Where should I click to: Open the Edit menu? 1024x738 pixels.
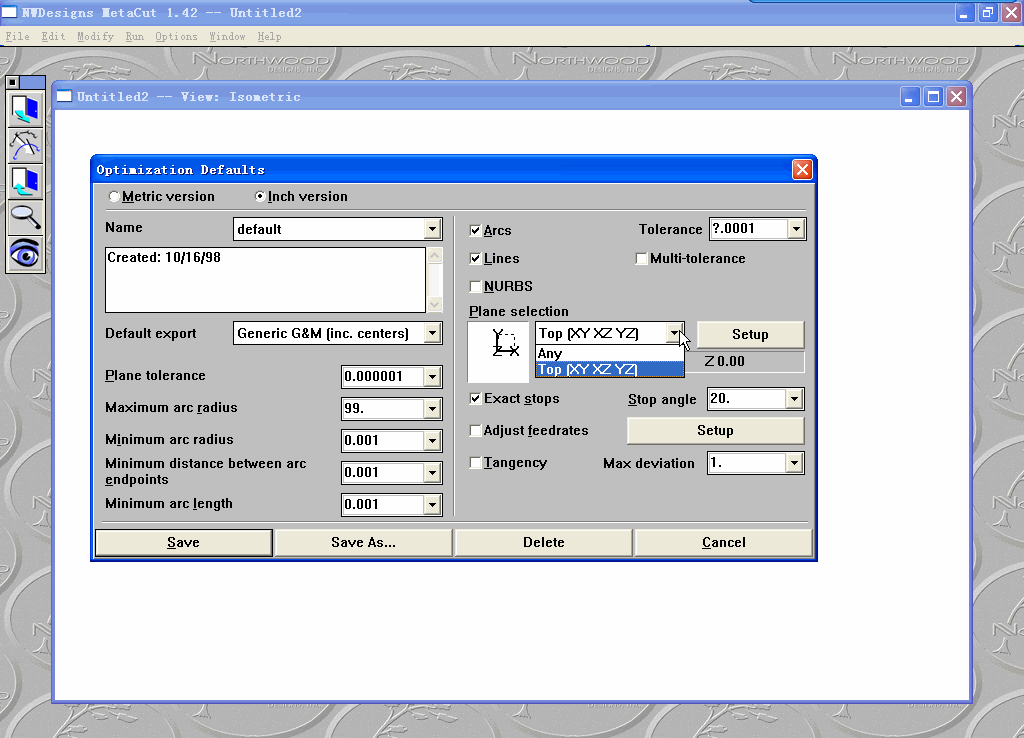point(54,37)
